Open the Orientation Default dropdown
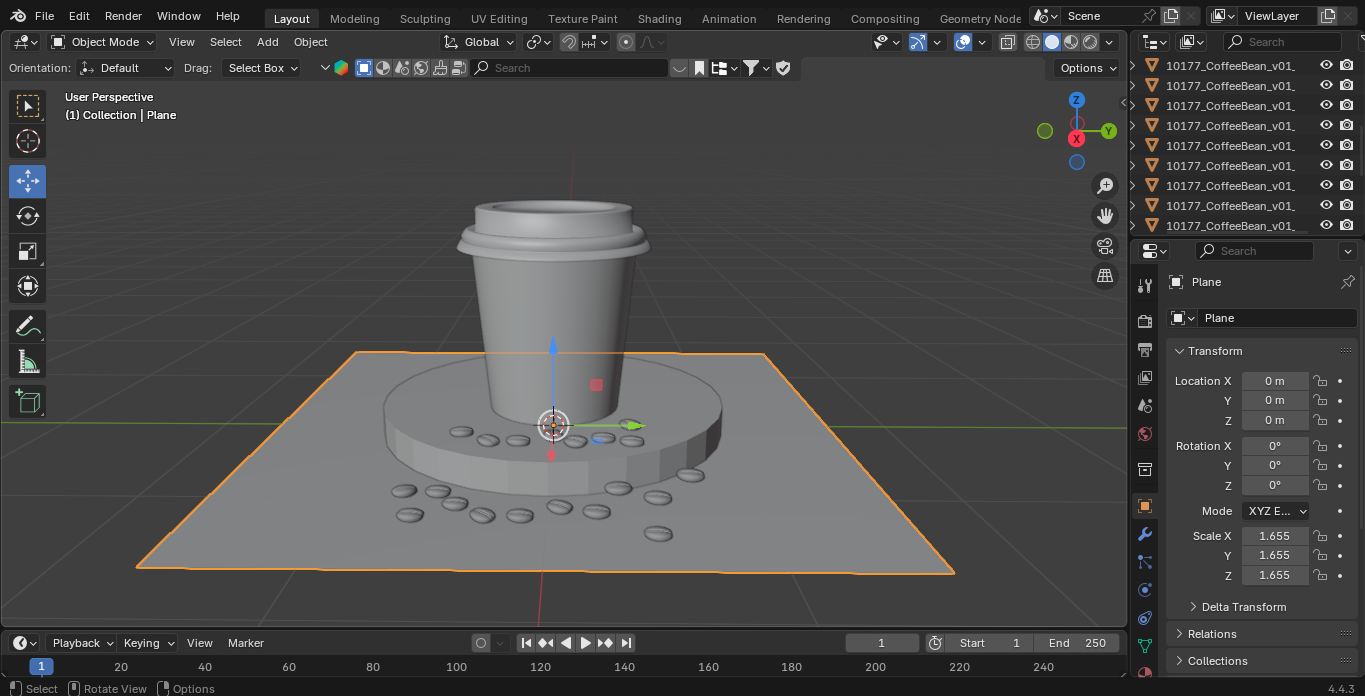The width and height of the screenshot is (1365, 696). (x=126, y=68)
